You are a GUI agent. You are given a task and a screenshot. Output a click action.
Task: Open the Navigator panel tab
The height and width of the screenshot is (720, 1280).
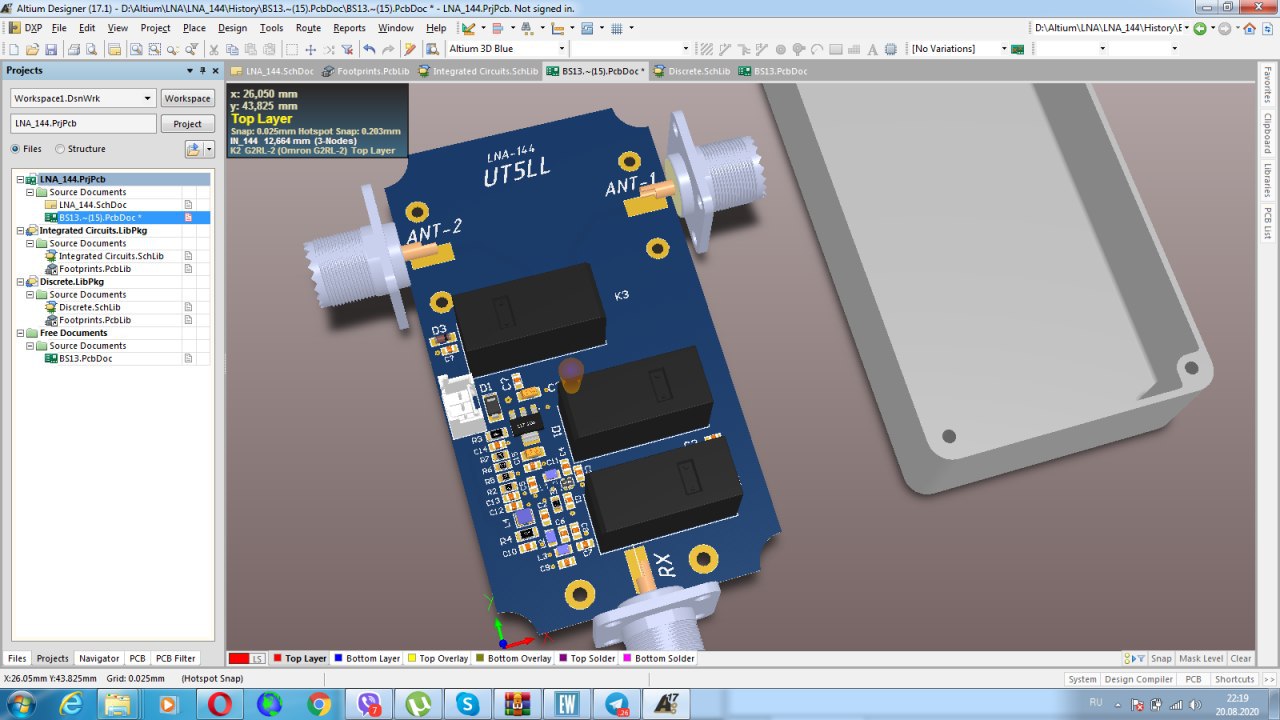pos(99,658)
